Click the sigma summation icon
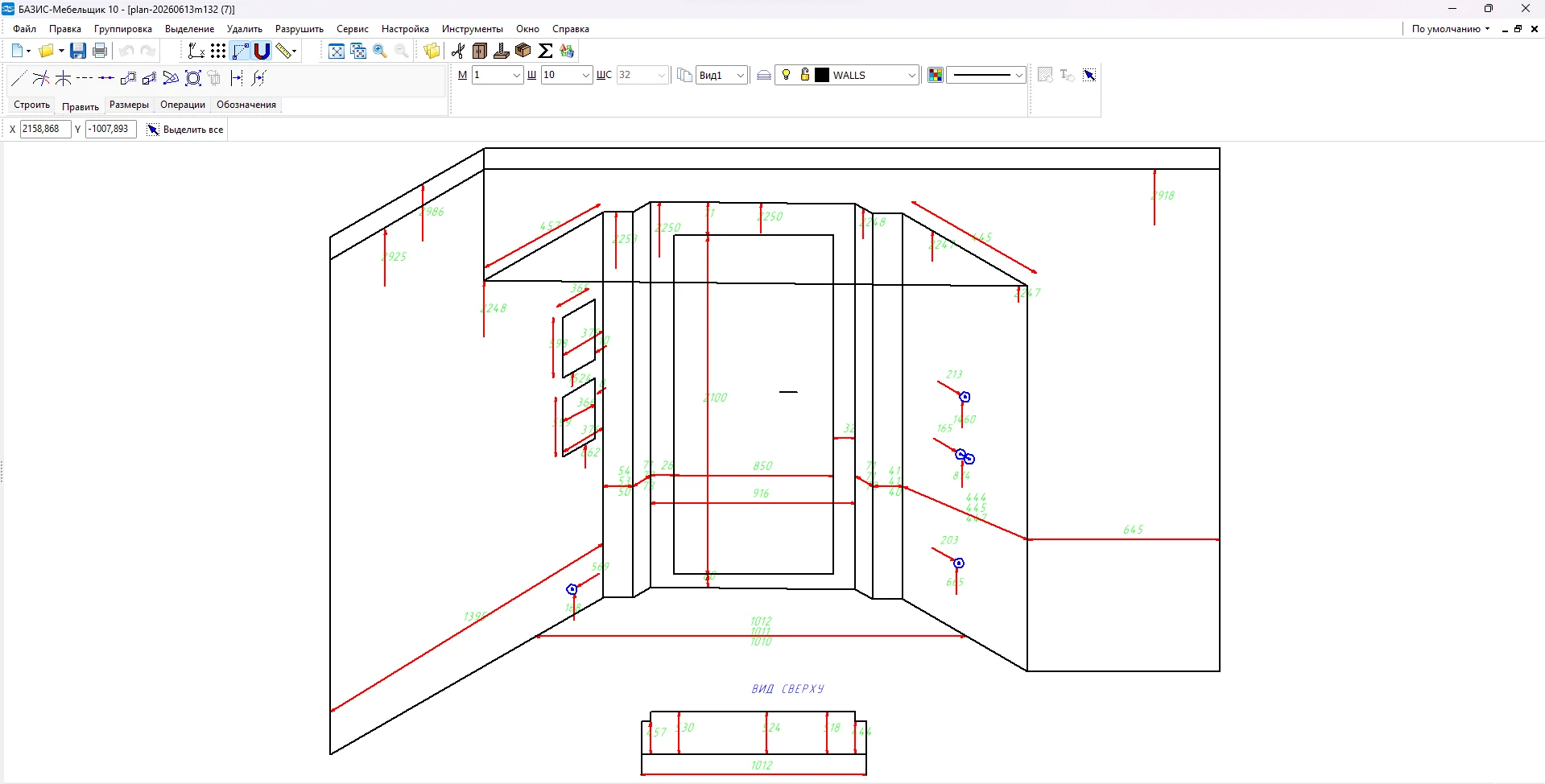This screenshot has width=1545, height=784. [x=545, y=51]
